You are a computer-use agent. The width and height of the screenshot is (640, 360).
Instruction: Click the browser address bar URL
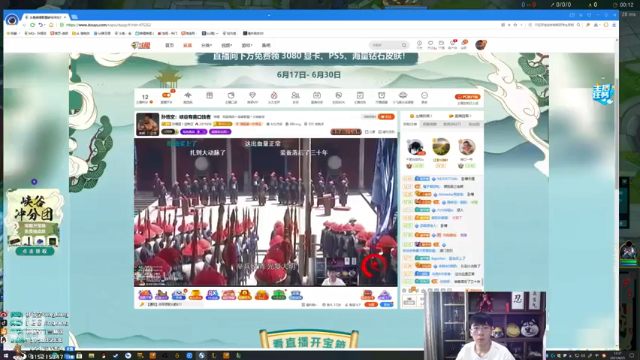click(x=109, y=25)
